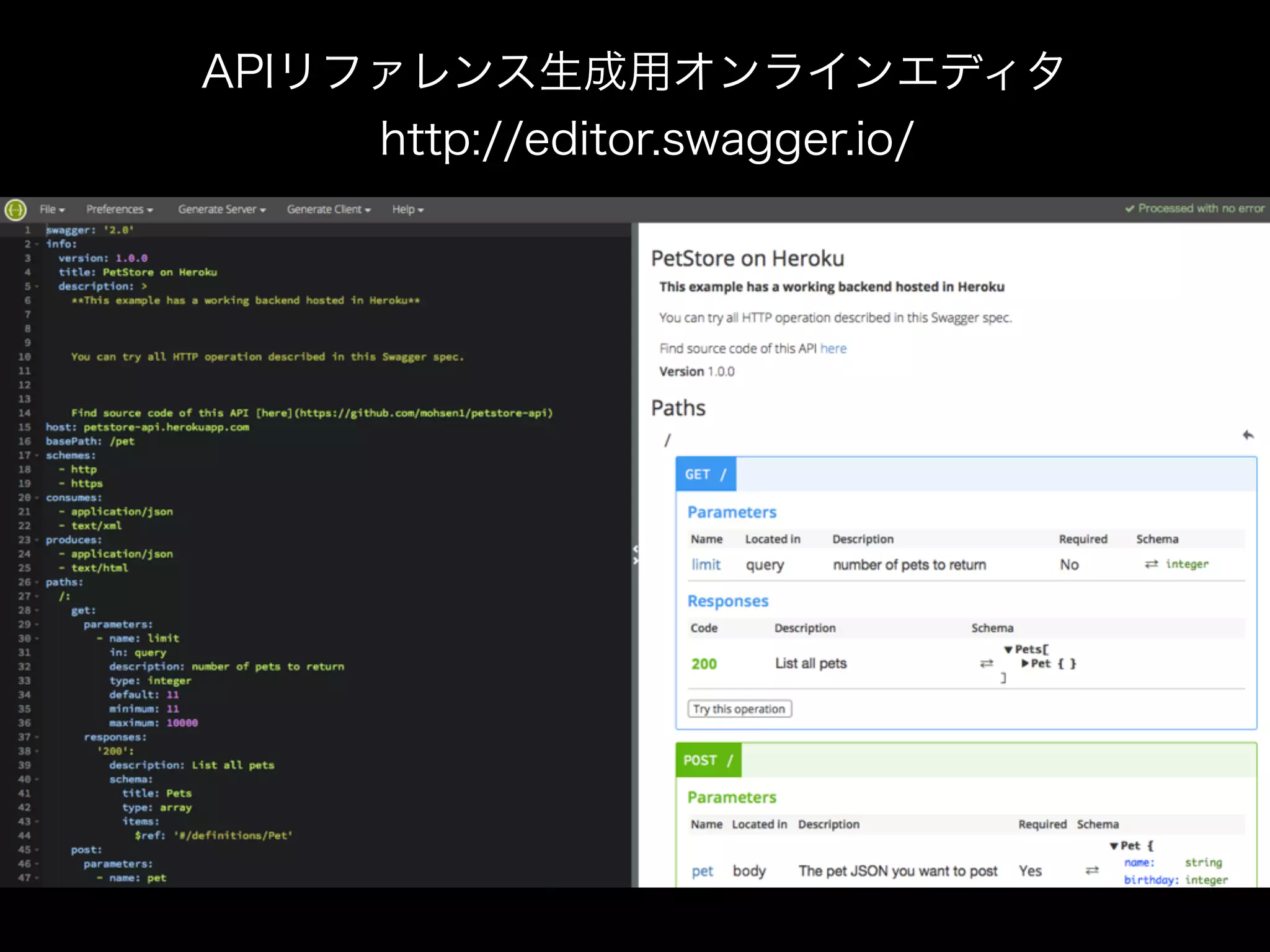Click the Responses heading

(728, 601)
